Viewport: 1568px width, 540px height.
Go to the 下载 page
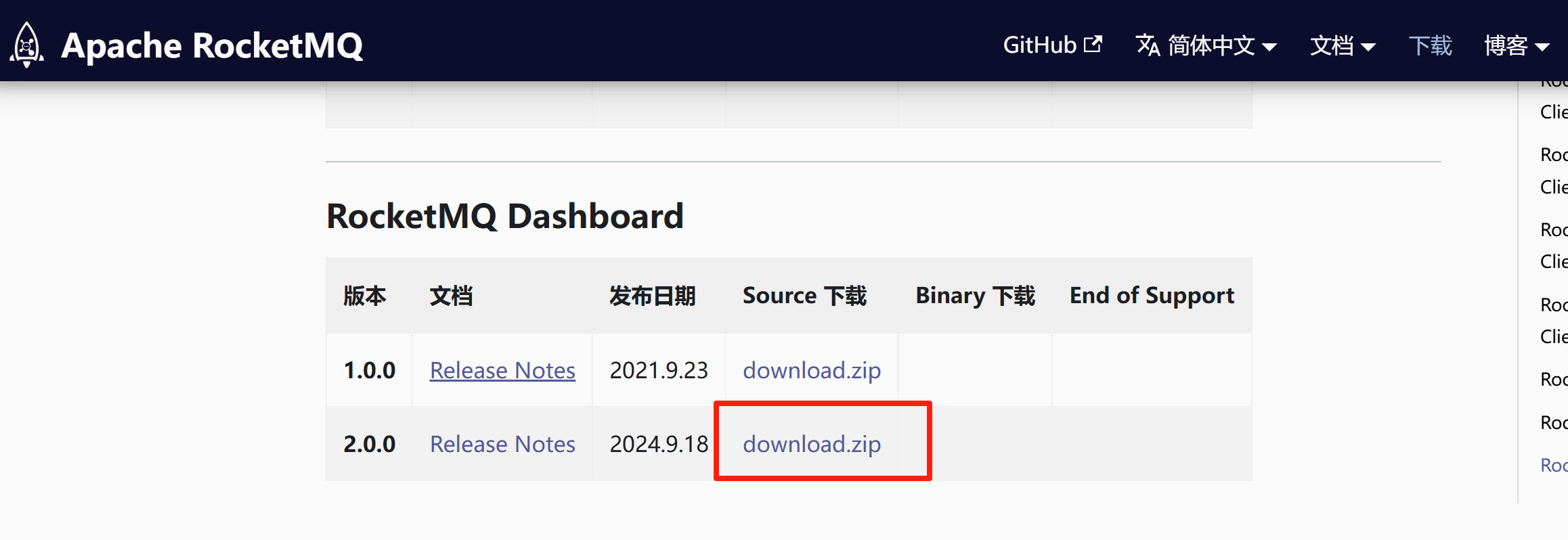[1431, 45]
